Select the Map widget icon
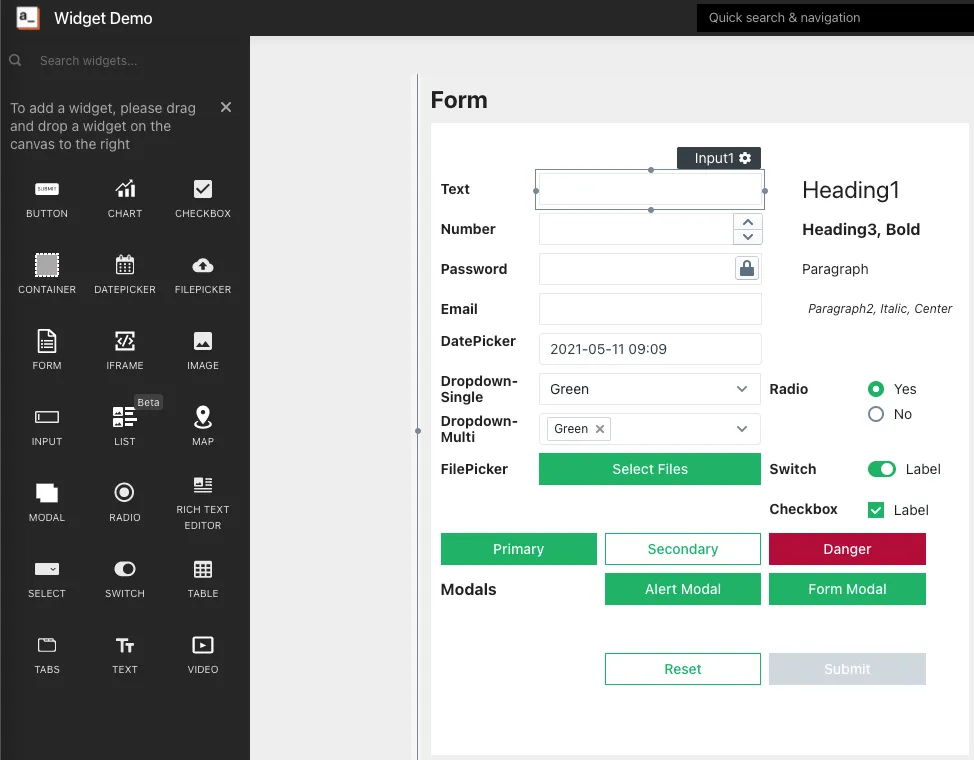 point(203,418)
